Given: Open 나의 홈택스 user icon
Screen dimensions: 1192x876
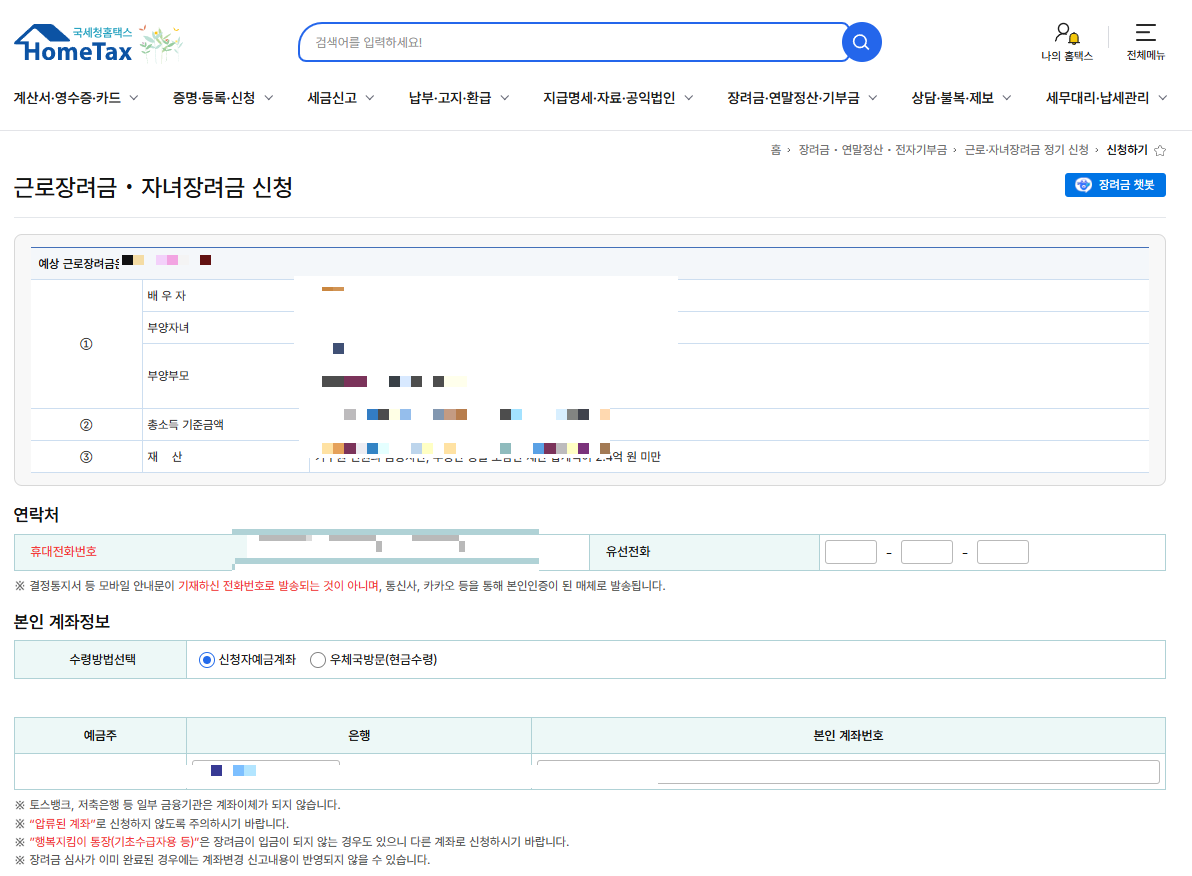Looking at the screenshot, I should click(x=1067, y=42).
